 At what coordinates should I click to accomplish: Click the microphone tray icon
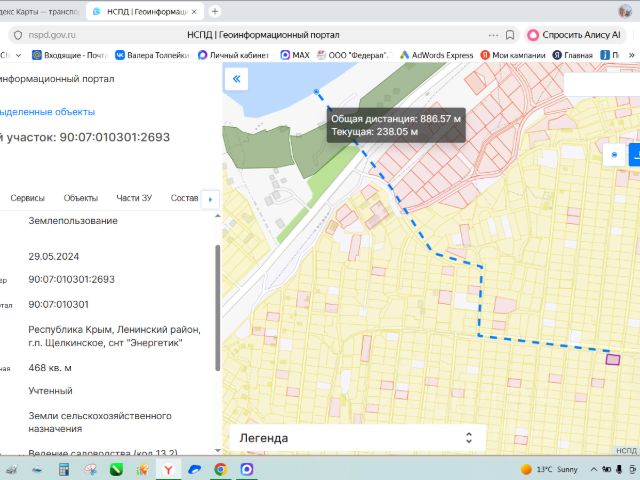point(619,469)
